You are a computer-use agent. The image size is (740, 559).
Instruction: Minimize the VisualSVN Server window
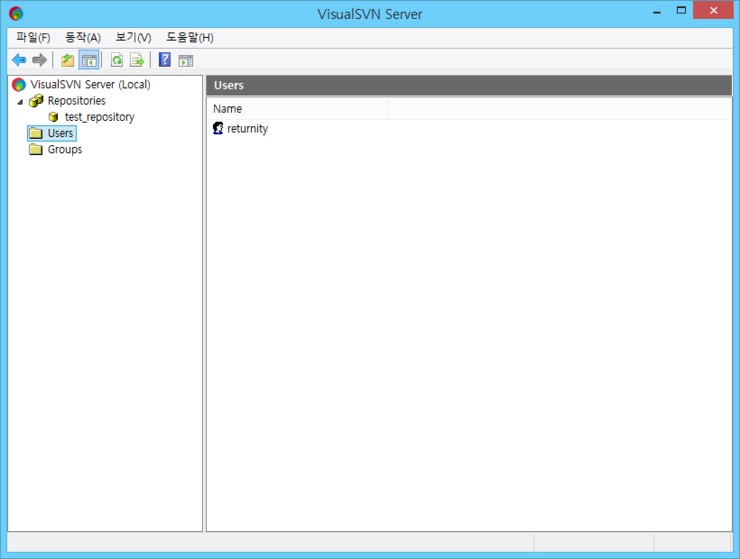656,11
